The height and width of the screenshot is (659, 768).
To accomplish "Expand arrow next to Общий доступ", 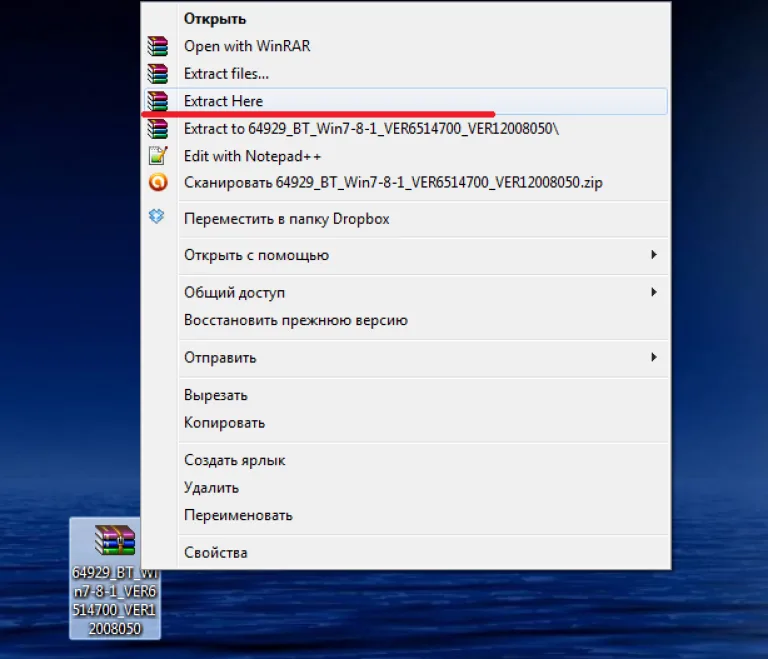I will pos(654,292).
